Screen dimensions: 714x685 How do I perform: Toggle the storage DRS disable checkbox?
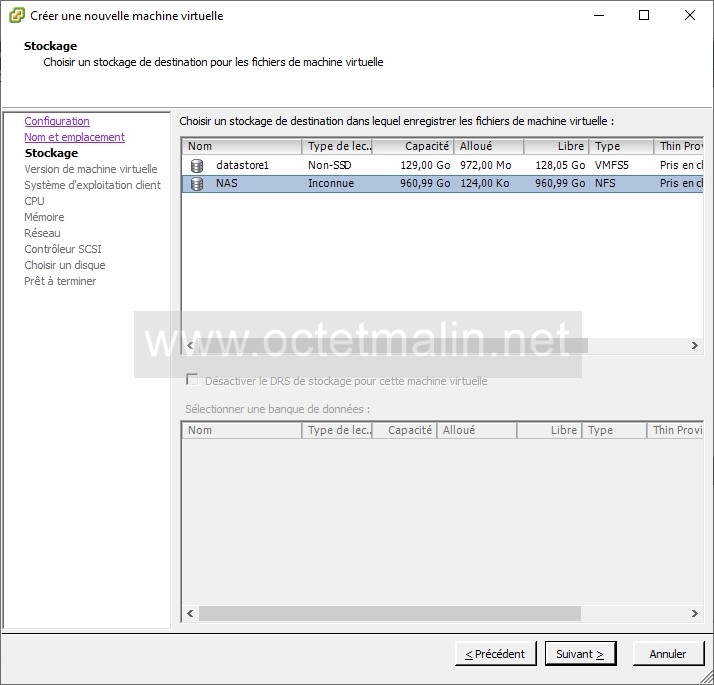(x=192, y=380)
